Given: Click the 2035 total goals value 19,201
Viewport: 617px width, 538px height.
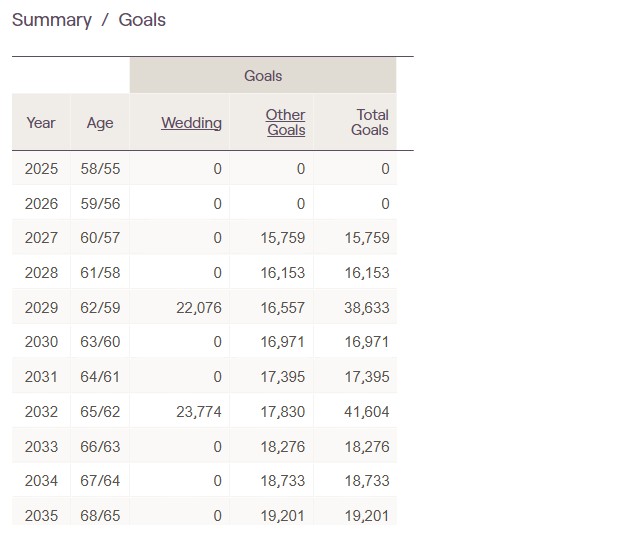Looking at the screenshot, I should click(x=367, y=516).
